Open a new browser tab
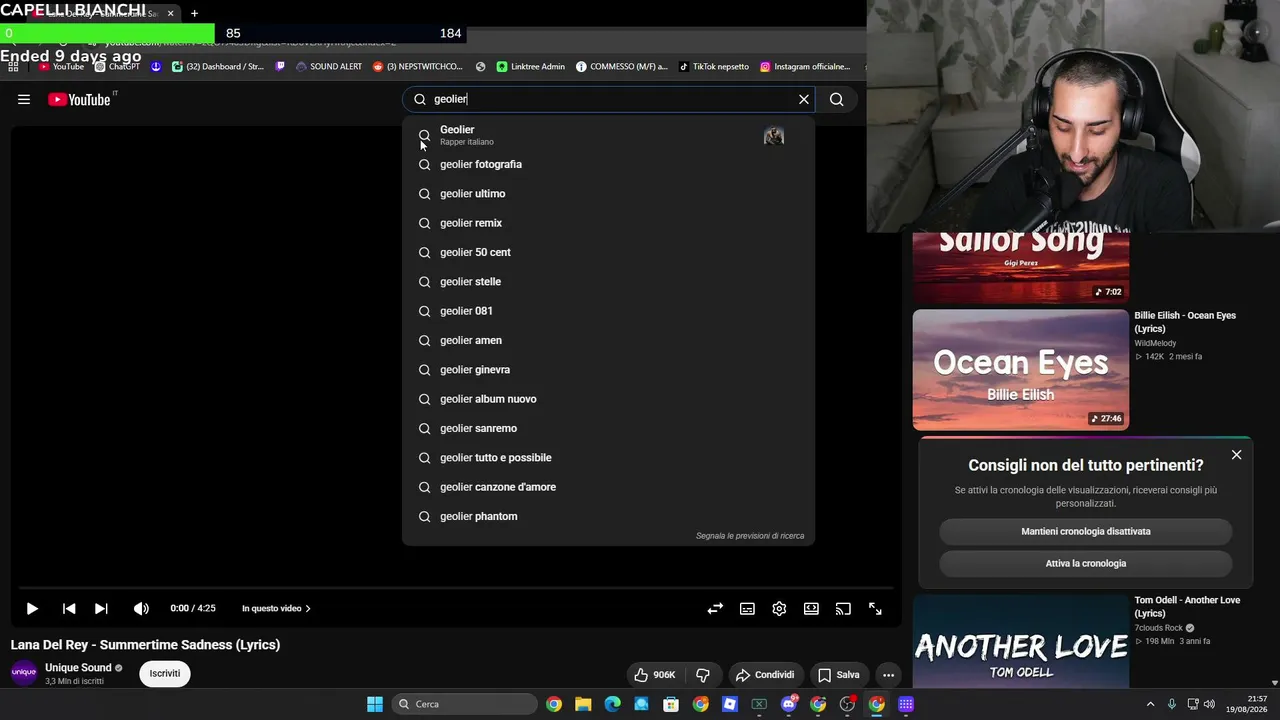Viewport: 1280px width, 720px height. [194, 13]
